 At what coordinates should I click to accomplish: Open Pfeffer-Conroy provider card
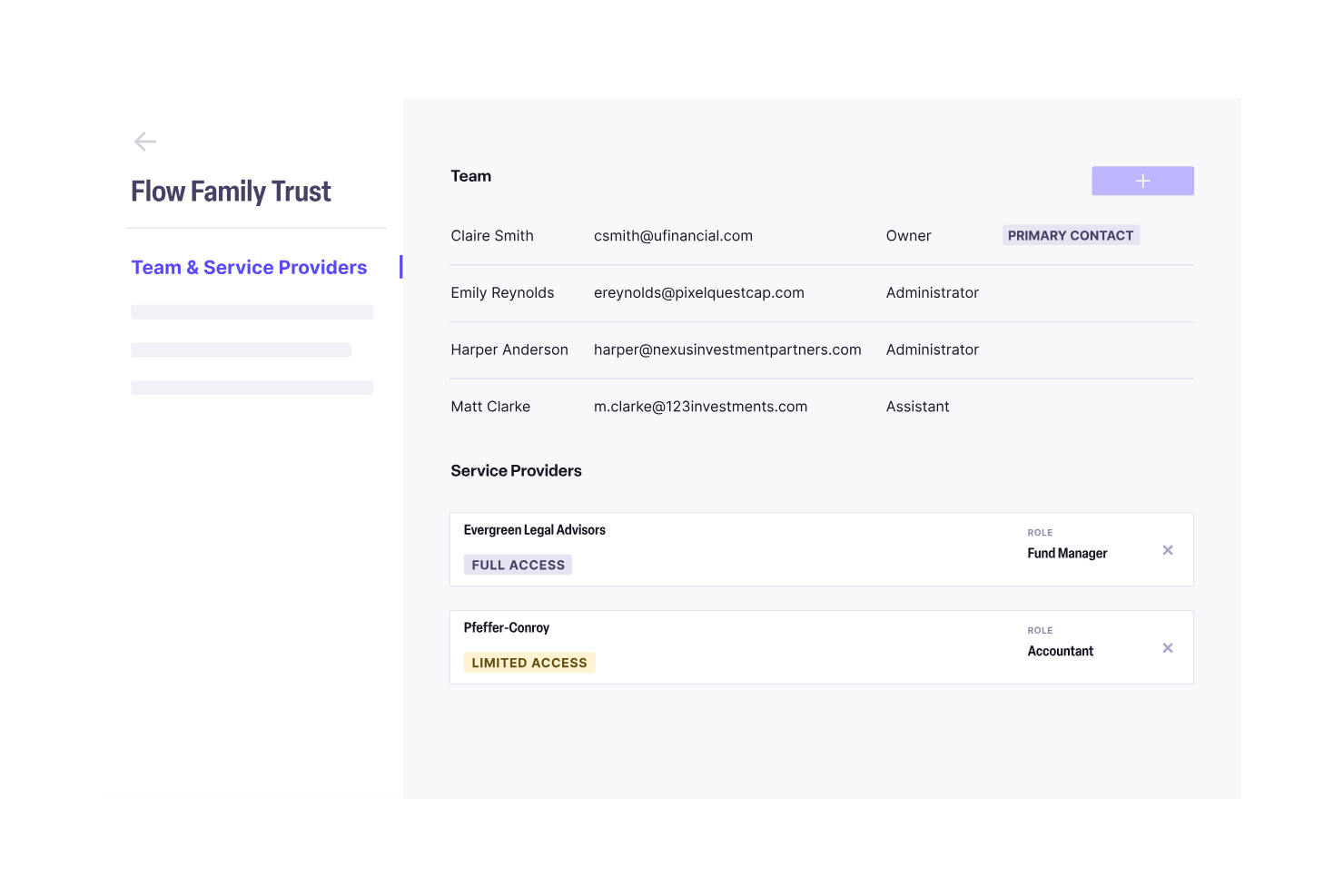(x=821, y=647)
